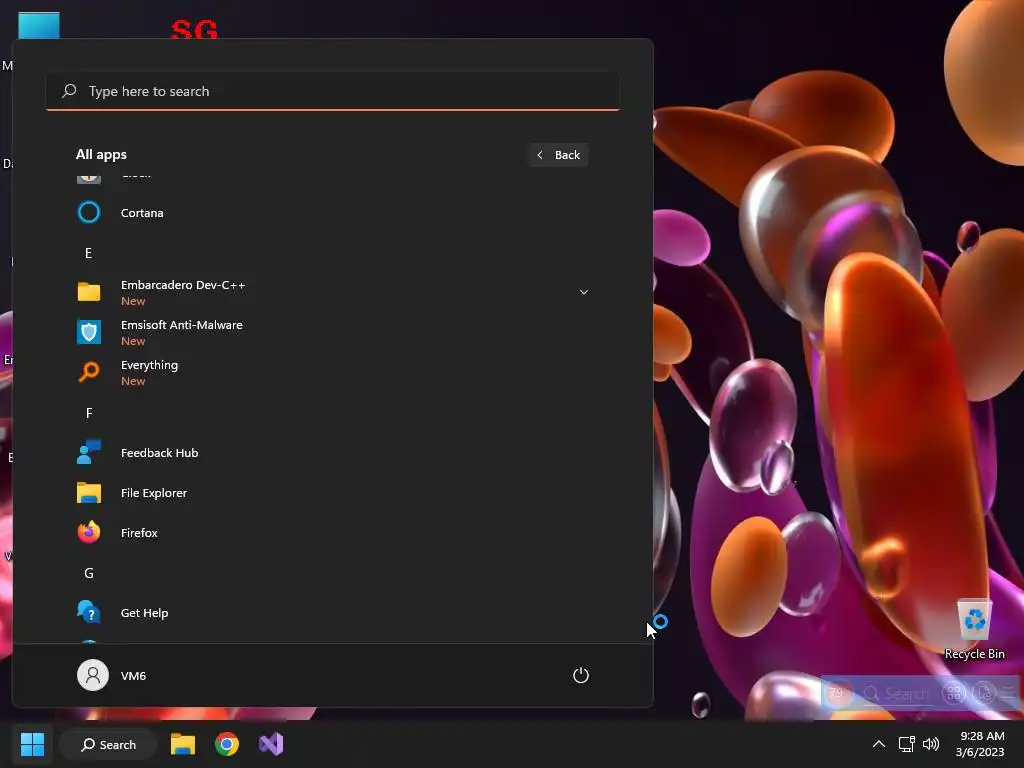The height and width of the screenshot is (768, 1024).
Task: Click the Emsisoft Anti-Malware name text
Action: pos(182,325)
